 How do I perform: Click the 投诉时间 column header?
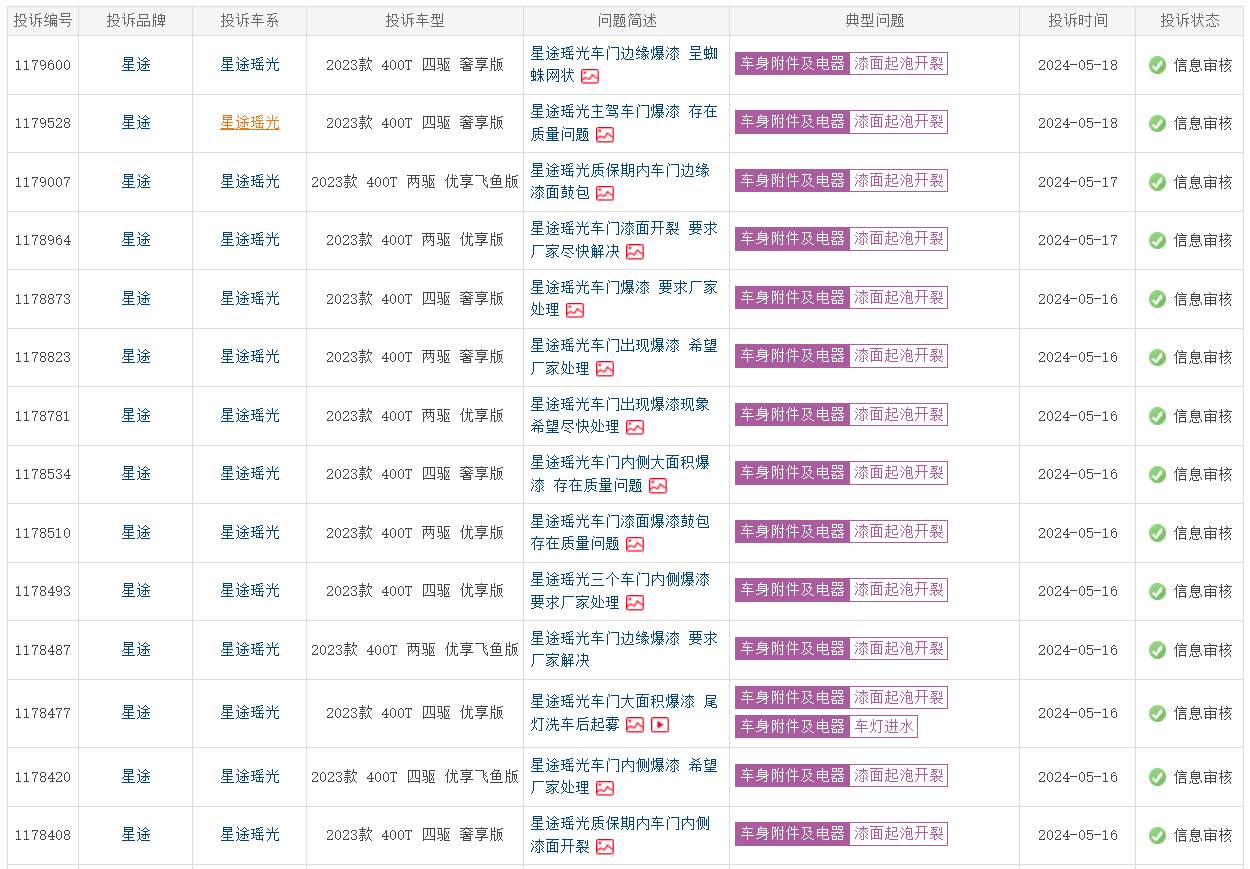tap(1077, 20)
